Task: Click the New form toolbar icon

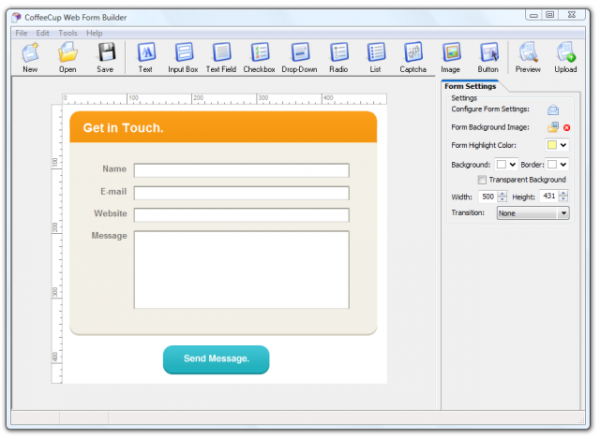Action: 30,57
